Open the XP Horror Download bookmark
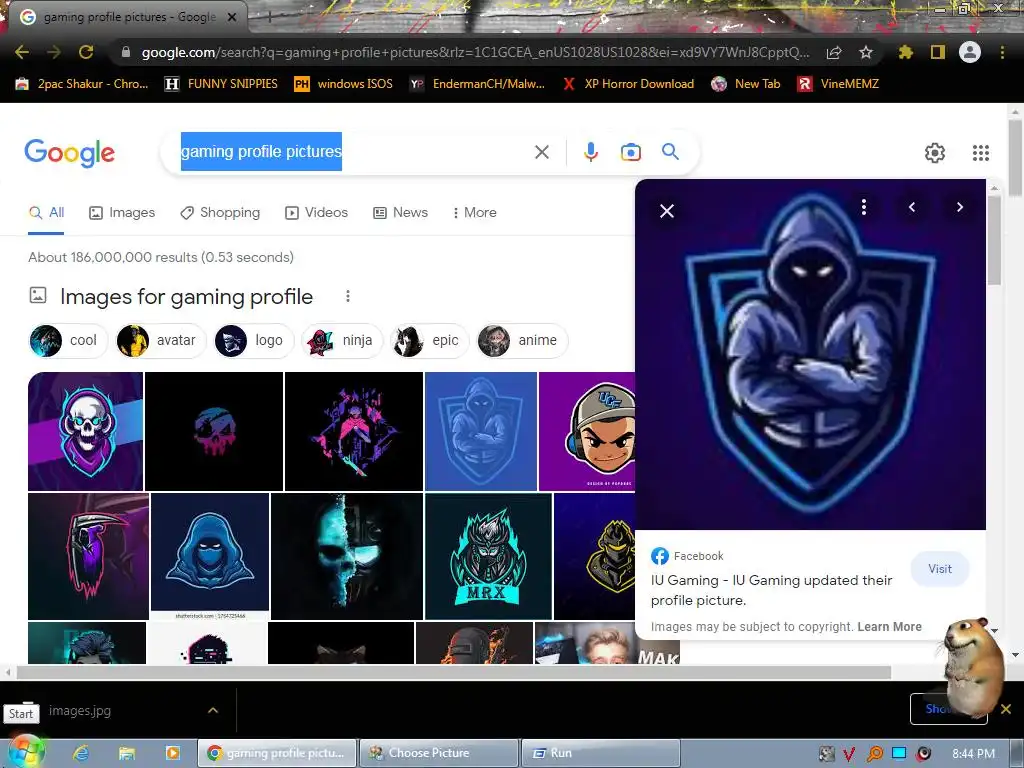This screenshot has width=1024, height=768. (x=628, y=84)
